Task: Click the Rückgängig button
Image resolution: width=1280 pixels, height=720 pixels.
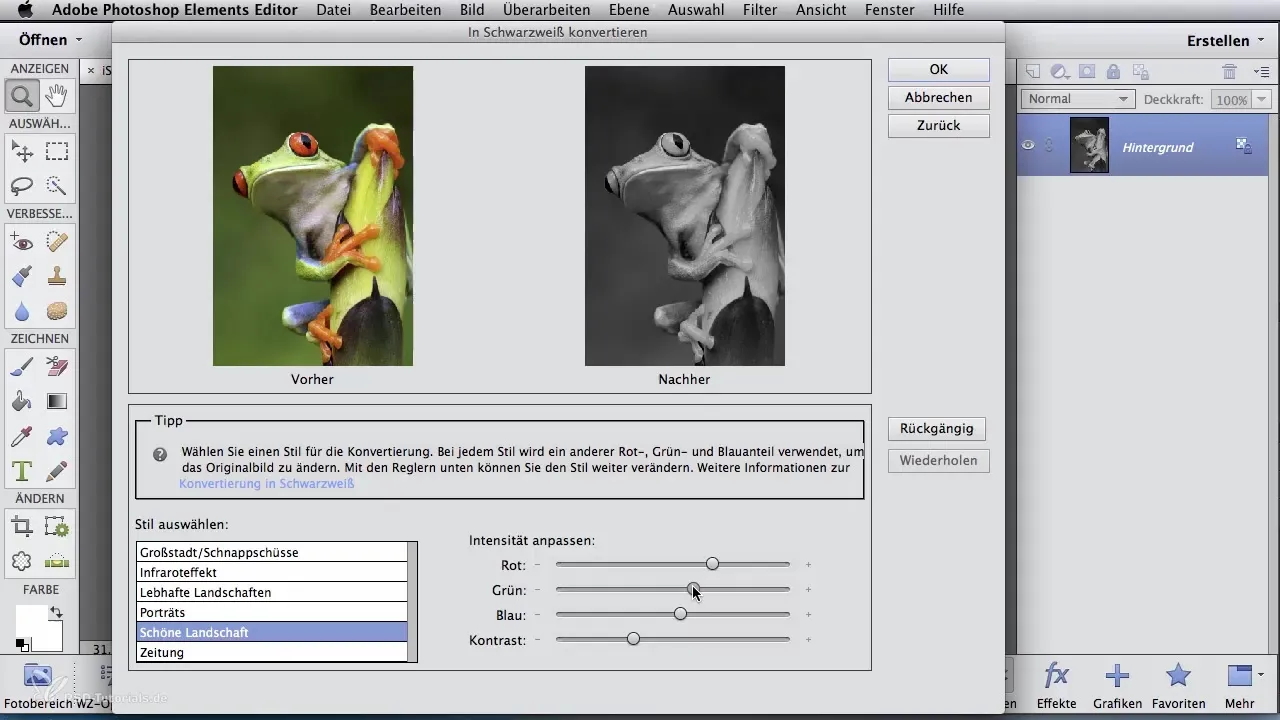Action: [x=937, y=429]
